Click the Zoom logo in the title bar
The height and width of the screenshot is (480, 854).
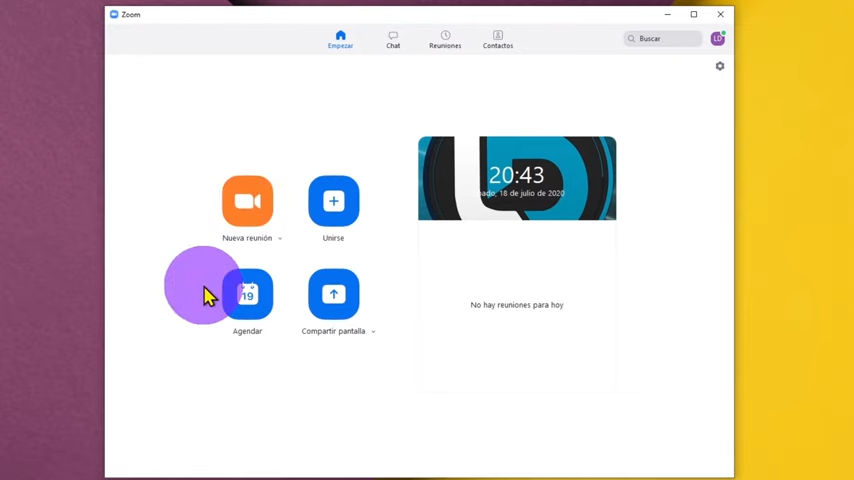114,14
